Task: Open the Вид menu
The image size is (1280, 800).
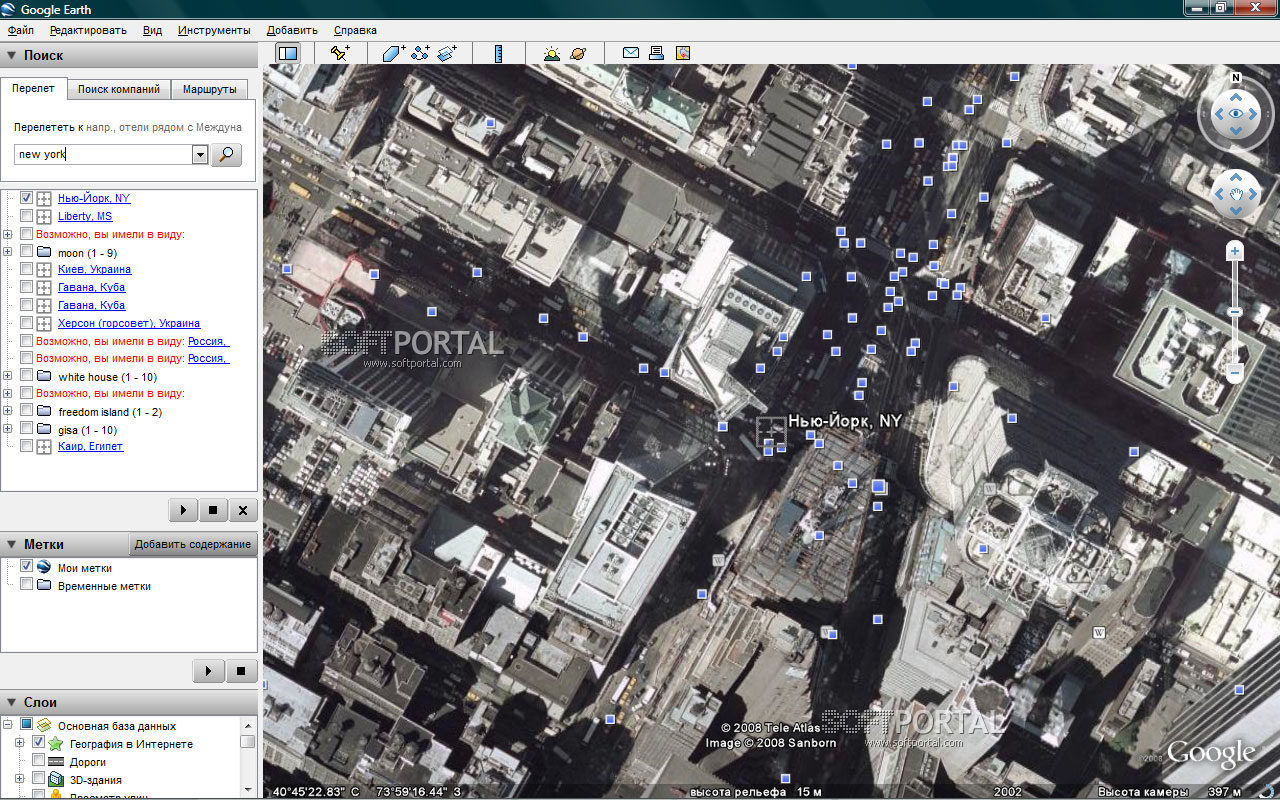Action: [x=152, y=30]
